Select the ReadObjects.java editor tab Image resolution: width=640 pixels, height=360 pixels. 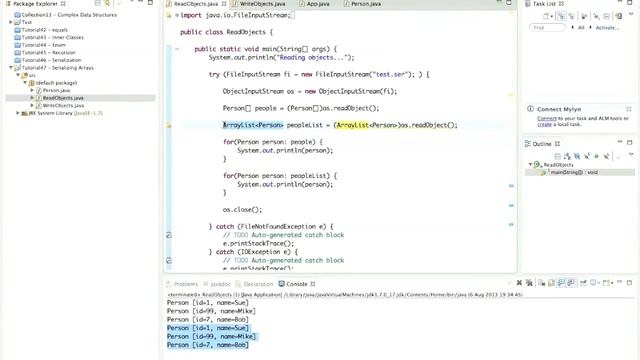(x=196, y=4)
